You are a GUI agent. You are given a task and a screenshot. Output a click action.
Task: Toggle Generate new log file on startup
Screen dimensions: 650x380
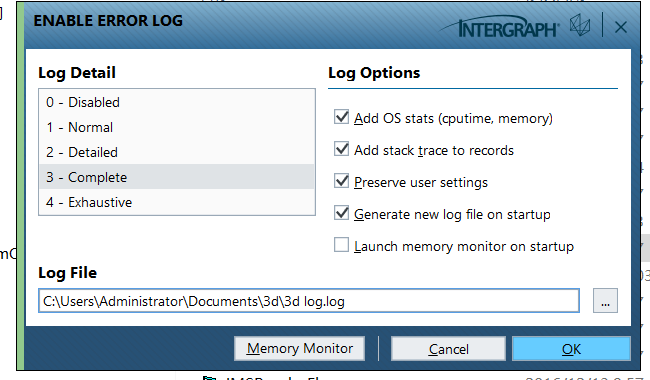tap(341, 213)
